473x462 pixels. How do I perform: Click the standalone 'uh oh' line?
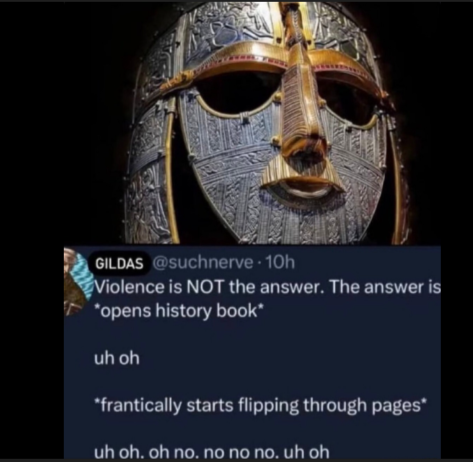[x=117, y=359]
